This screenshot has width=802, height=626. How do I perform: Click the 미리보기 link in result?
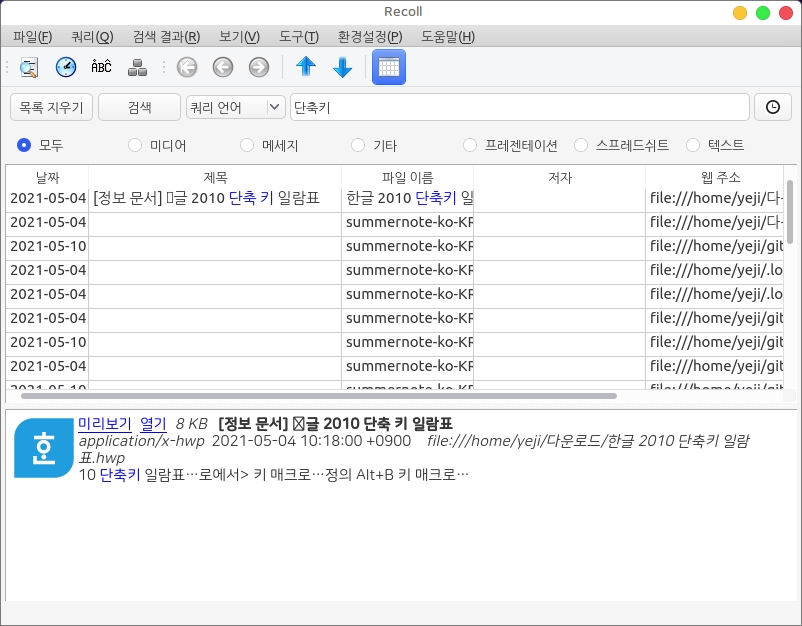pyautogui.click(x=105, y=423)
